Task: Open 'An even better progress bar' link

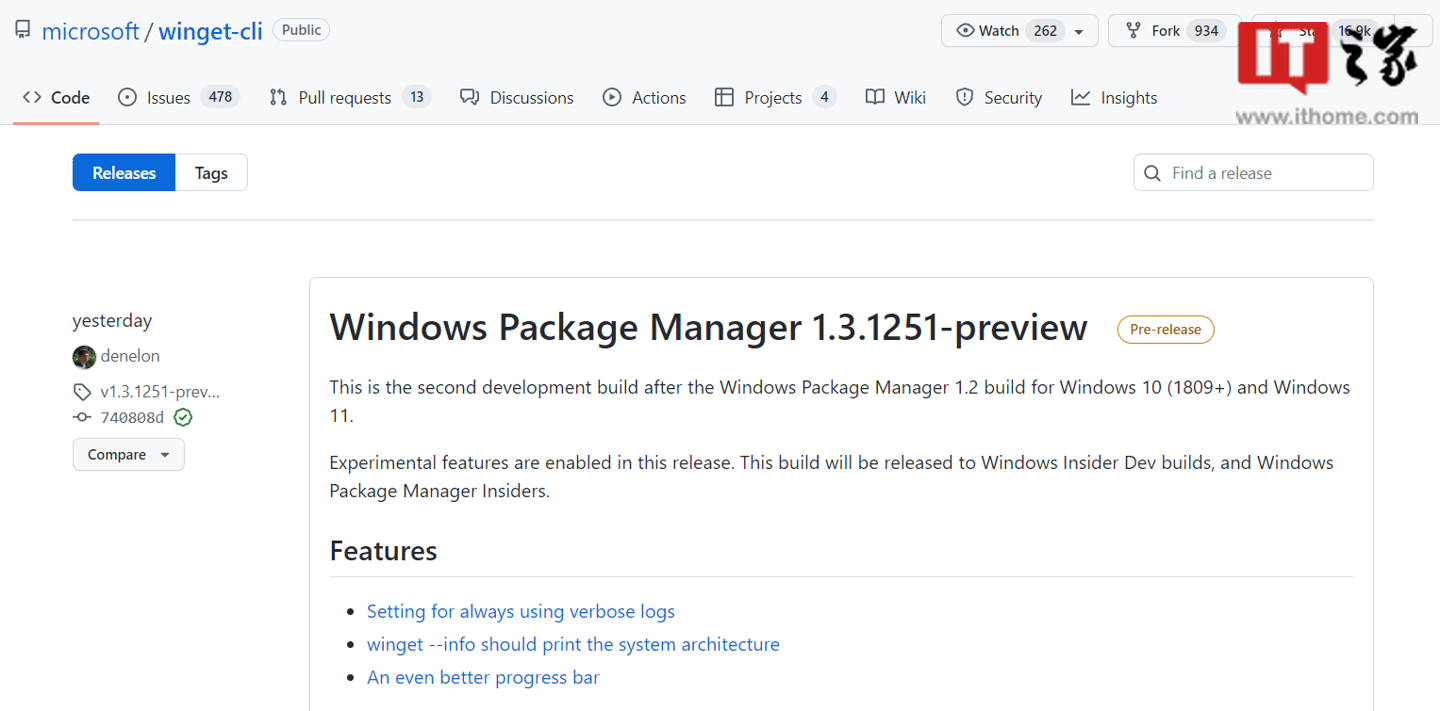Action: point(483,677)
